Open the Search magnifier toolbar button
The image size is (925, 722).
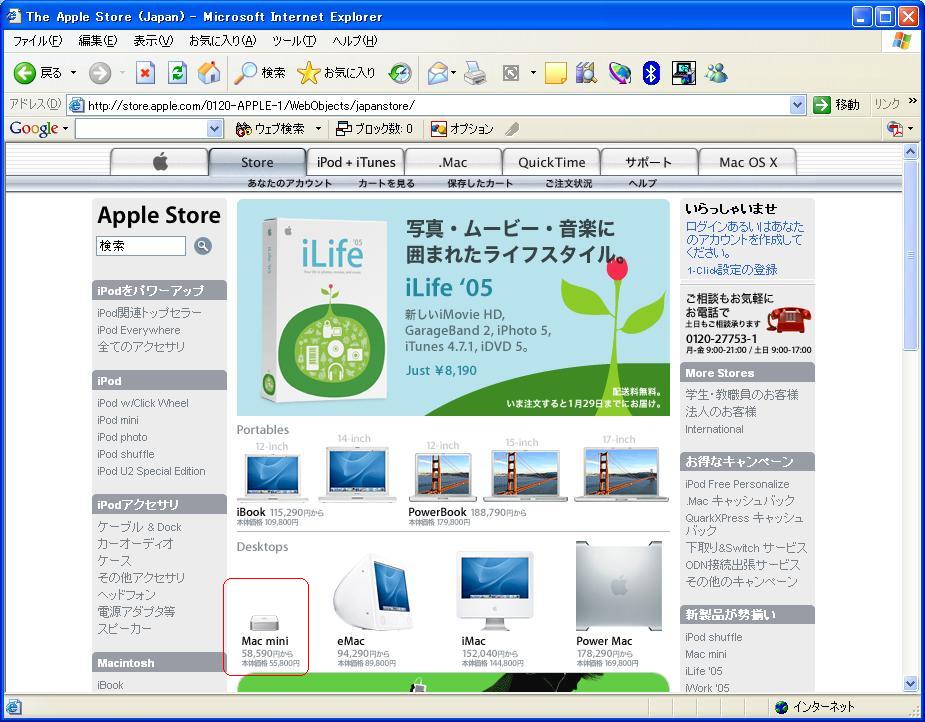point(260,73)
